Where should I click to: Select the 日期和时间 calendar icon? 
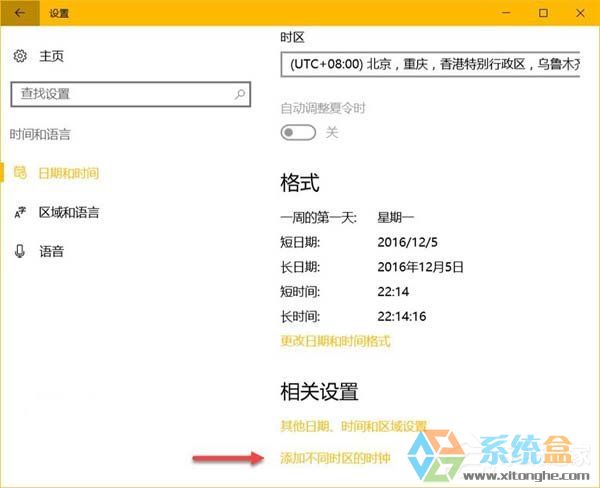[20, 173]
